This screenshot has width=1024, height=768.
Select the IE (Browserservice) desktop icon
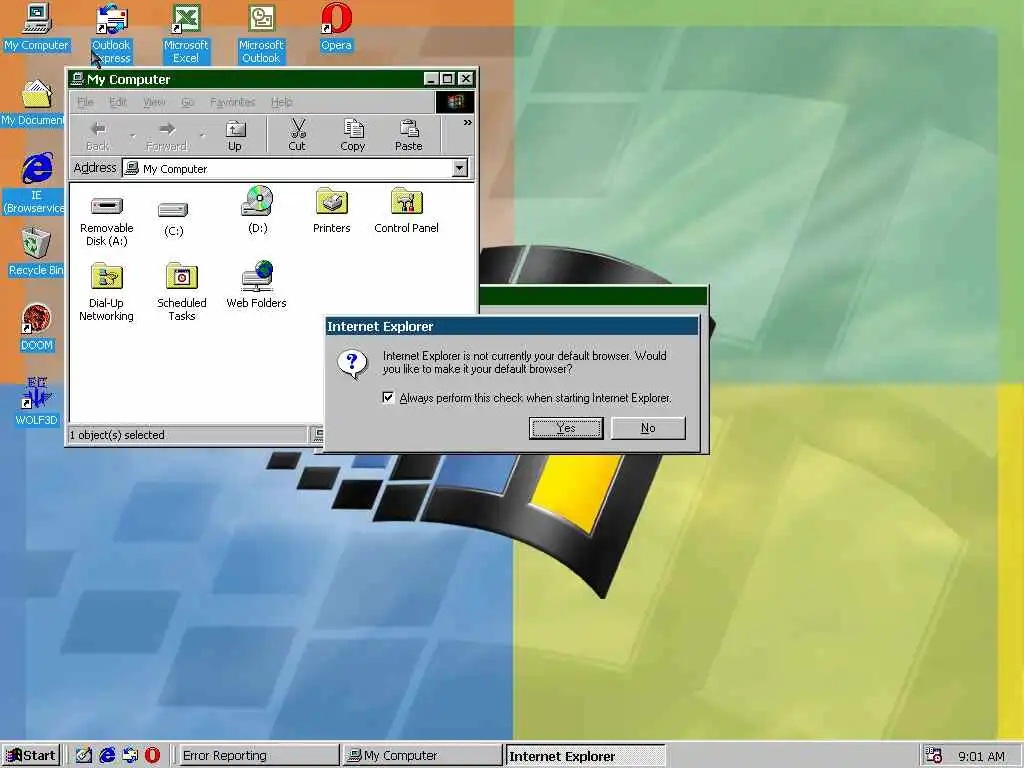35,183
